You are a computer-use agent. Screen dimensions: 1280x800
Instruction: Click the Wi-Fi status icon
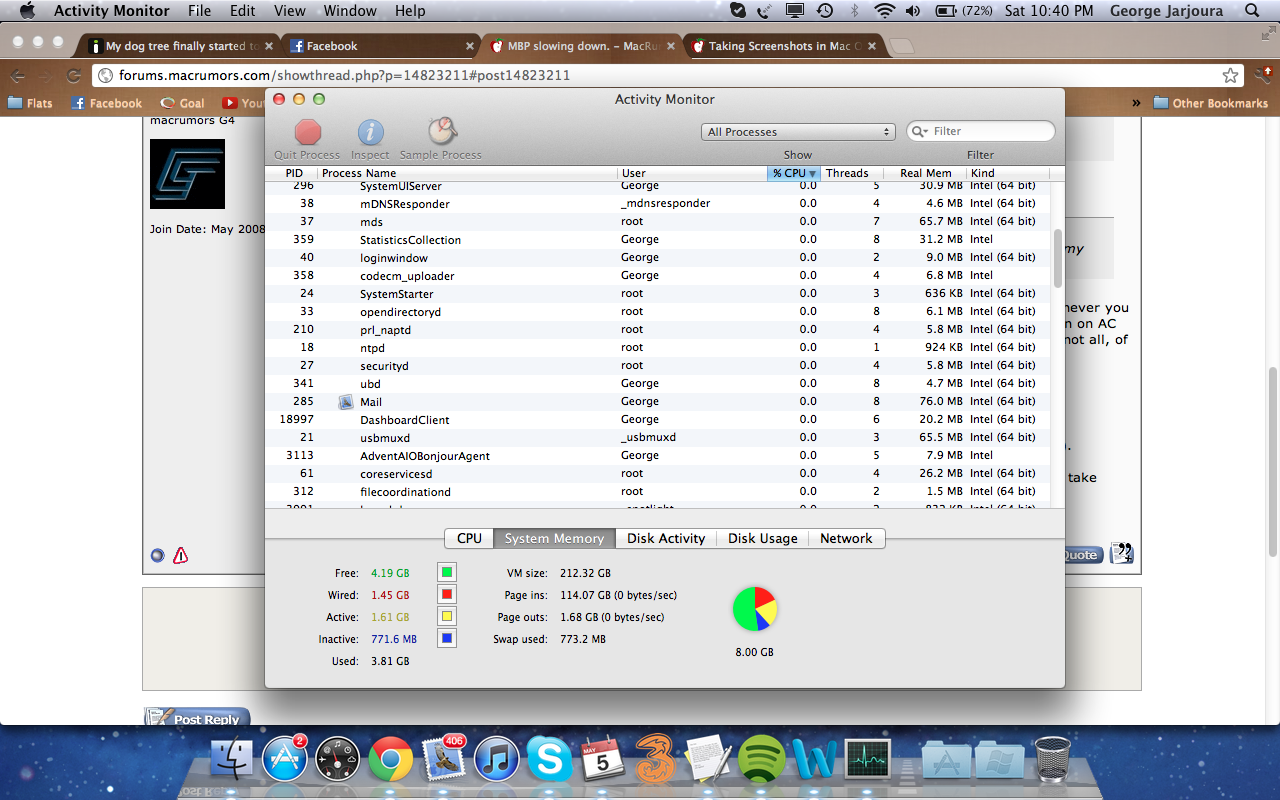(884, 11)
